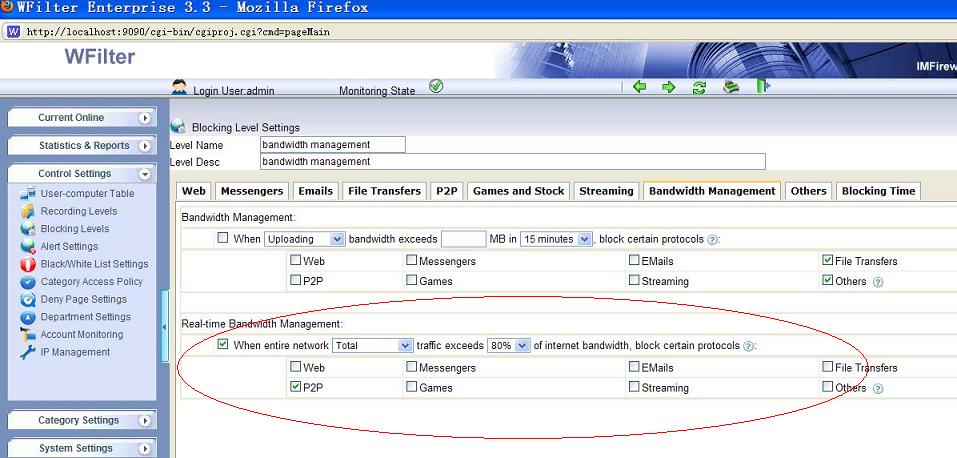
Task: Click the IP Management wrench icon
Action: [28, 352]
